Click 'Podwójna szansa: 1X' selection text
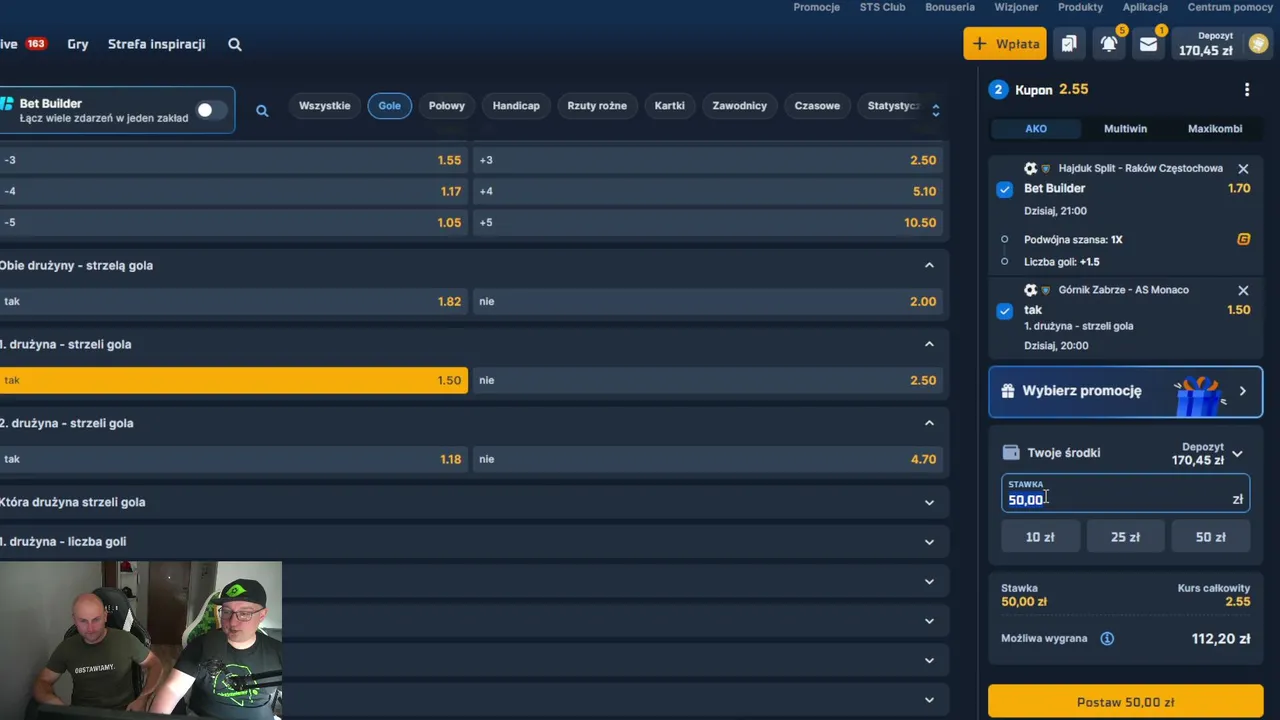Screen dimensions: 1280x720 pos(1073,240)
